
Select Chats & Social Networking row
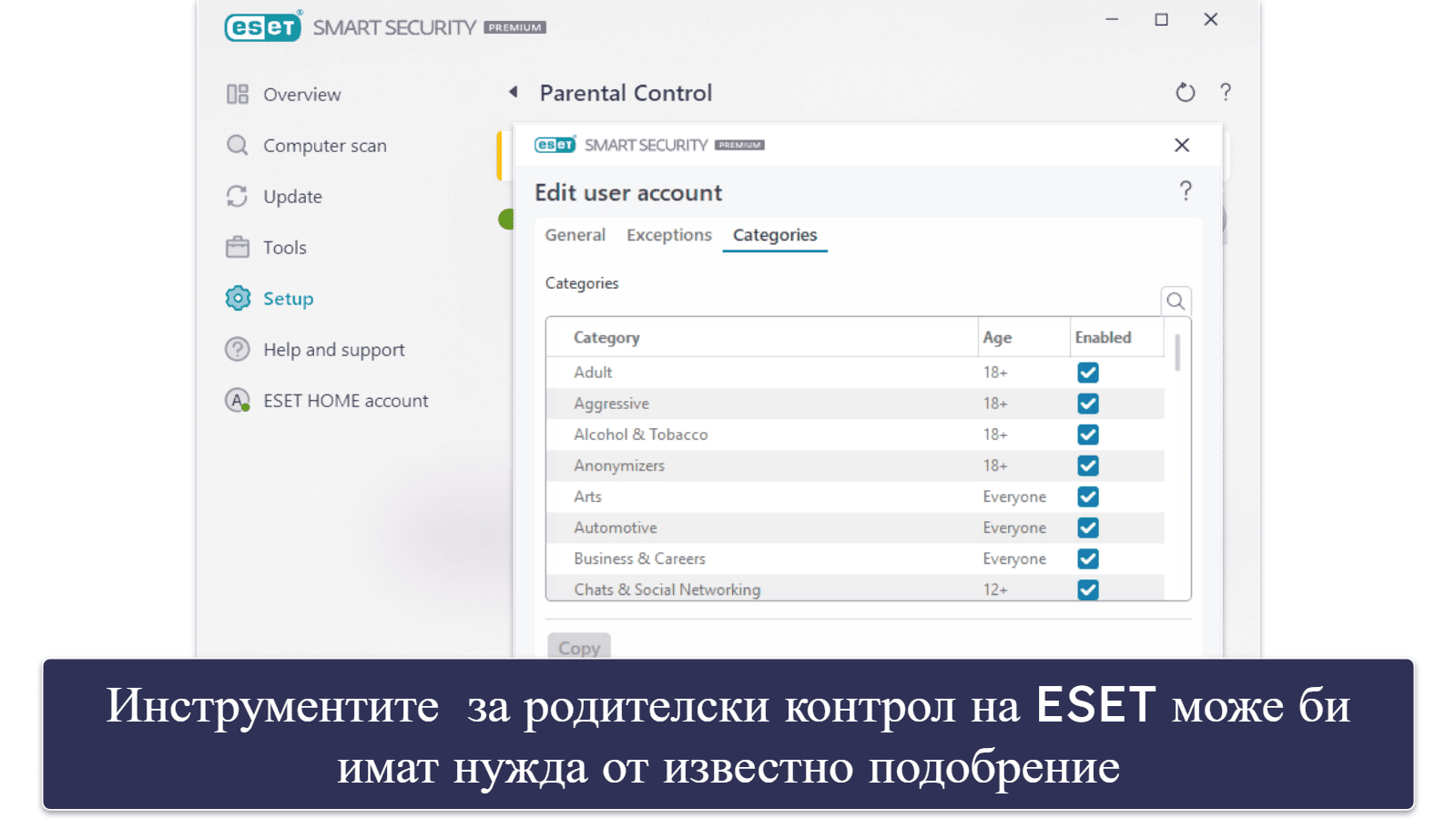pyautogui.click(x=855, y=589)
